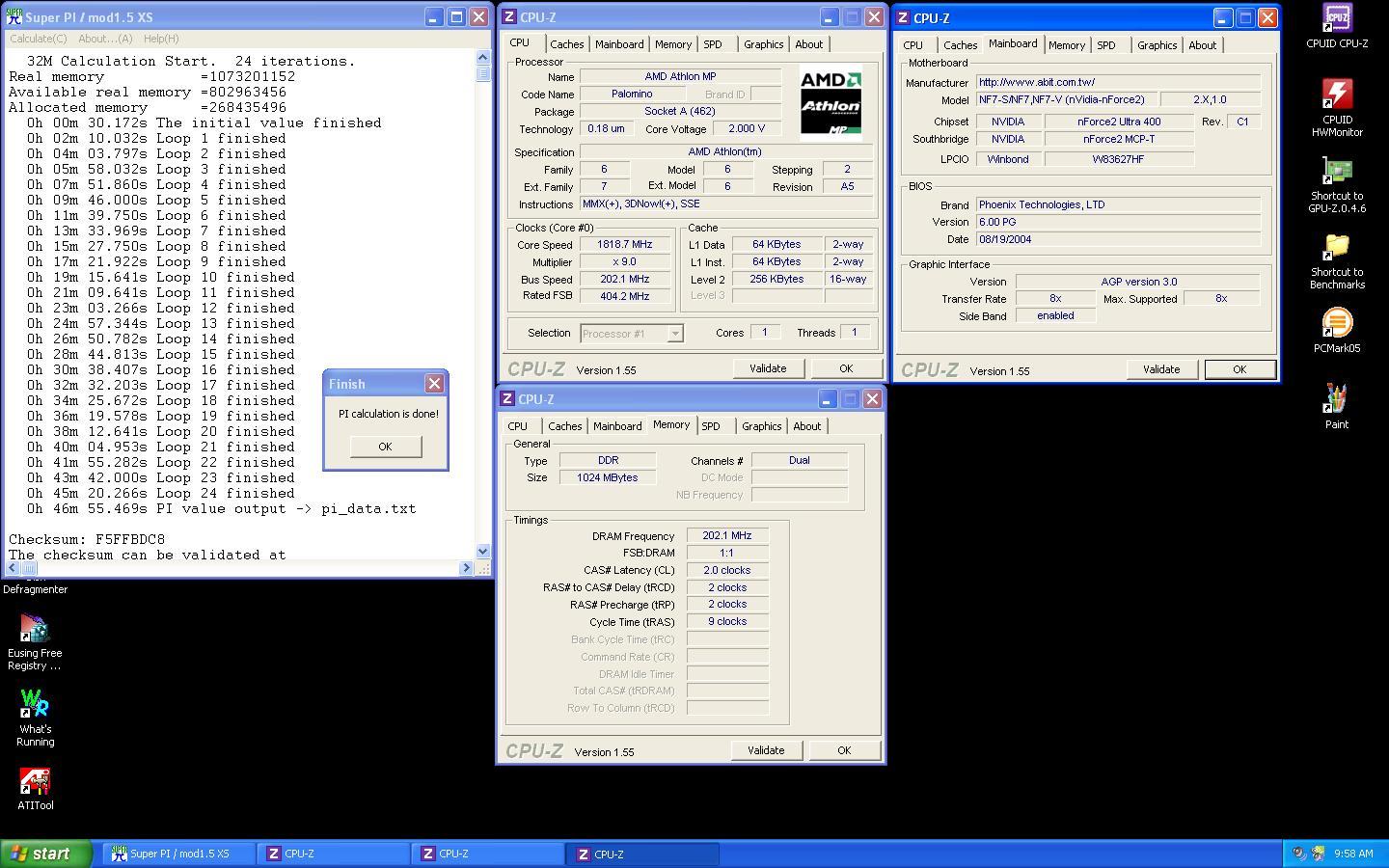
Task: Open the Shortcut to Benchmarks folder icon
Action: [1337, 260]
